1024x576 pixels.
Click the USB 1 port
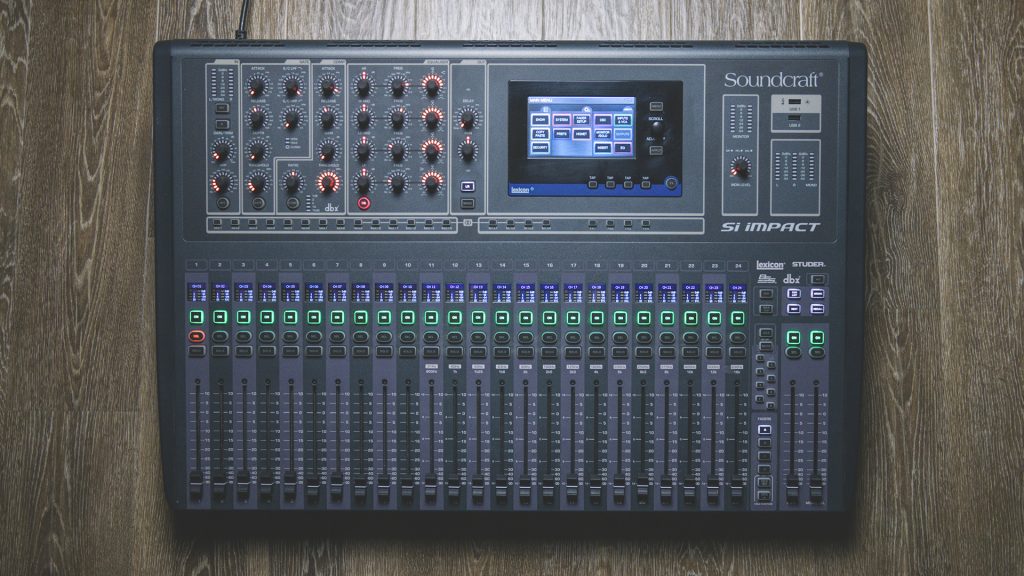[x=794, y=102]
